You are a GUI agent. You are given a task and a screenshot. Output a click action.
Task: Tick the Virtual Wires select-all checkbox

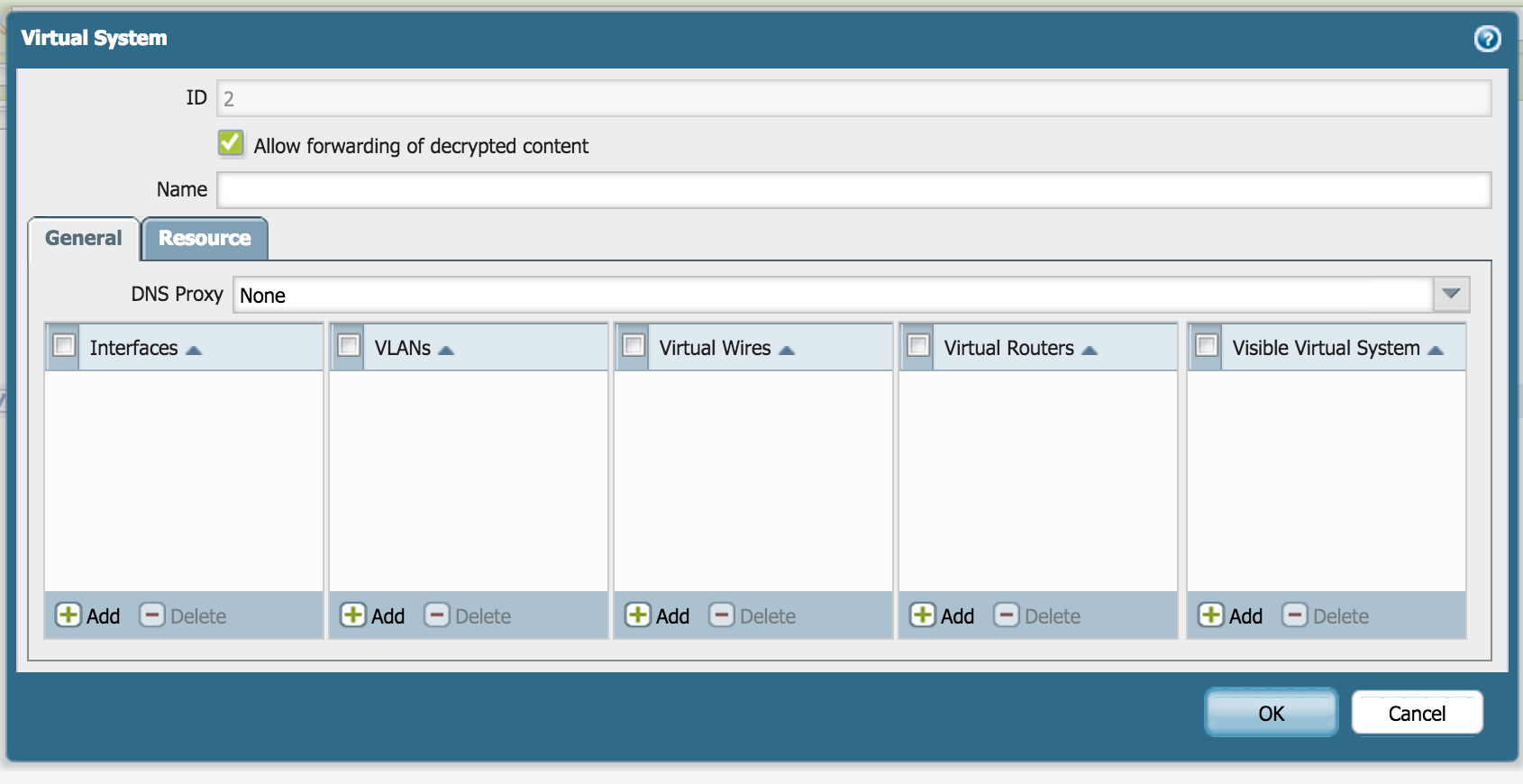click(634, 346)
